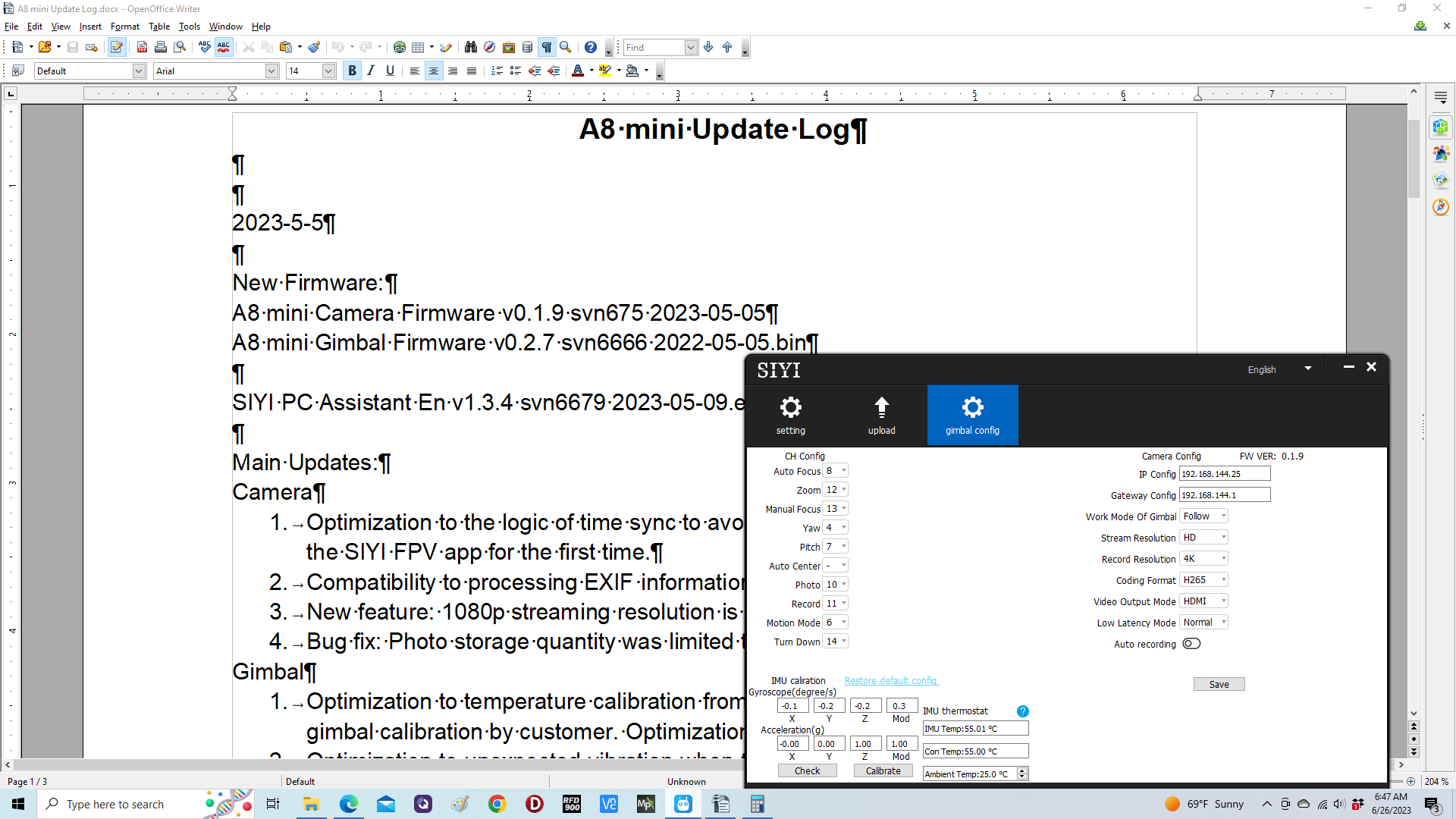Image resolution: width=1456 pixels, height=819 pixels.
Task: Click the Calibrate button
Action: coord(883,770)
